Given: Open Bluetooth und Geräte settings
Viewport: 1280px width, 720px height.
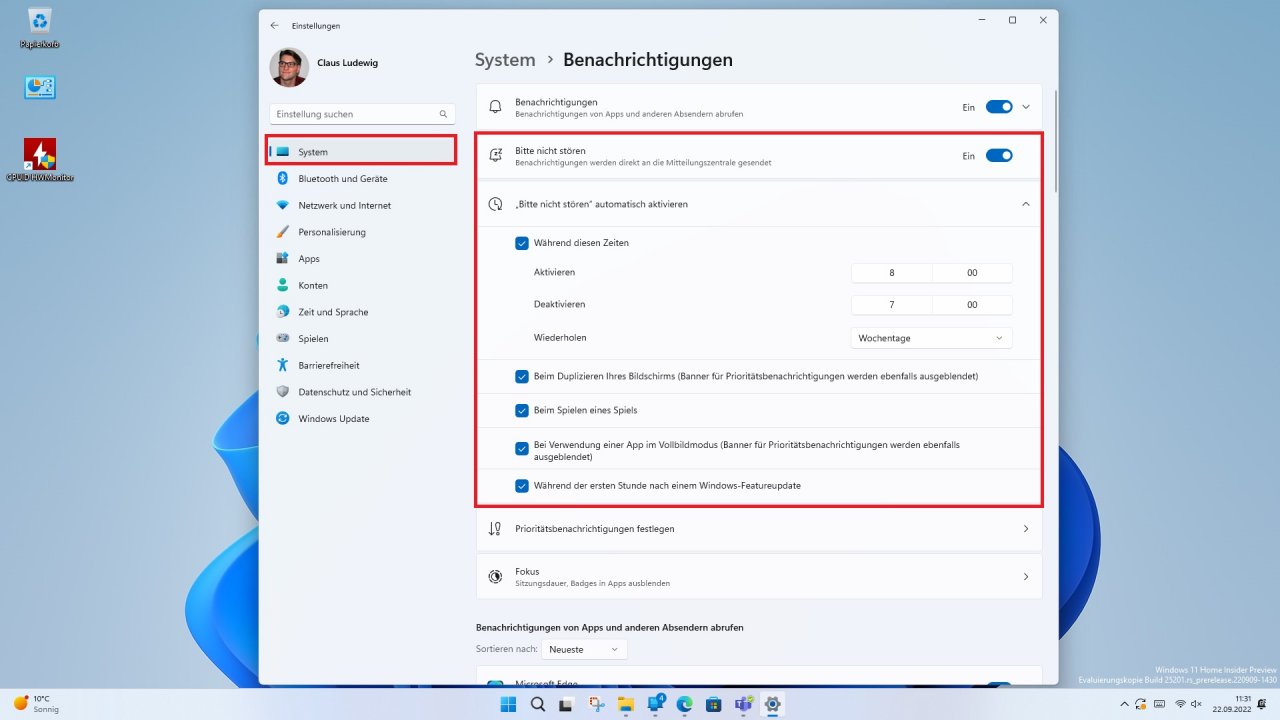Looking at the screenshot, I should [x=361, y=178].
